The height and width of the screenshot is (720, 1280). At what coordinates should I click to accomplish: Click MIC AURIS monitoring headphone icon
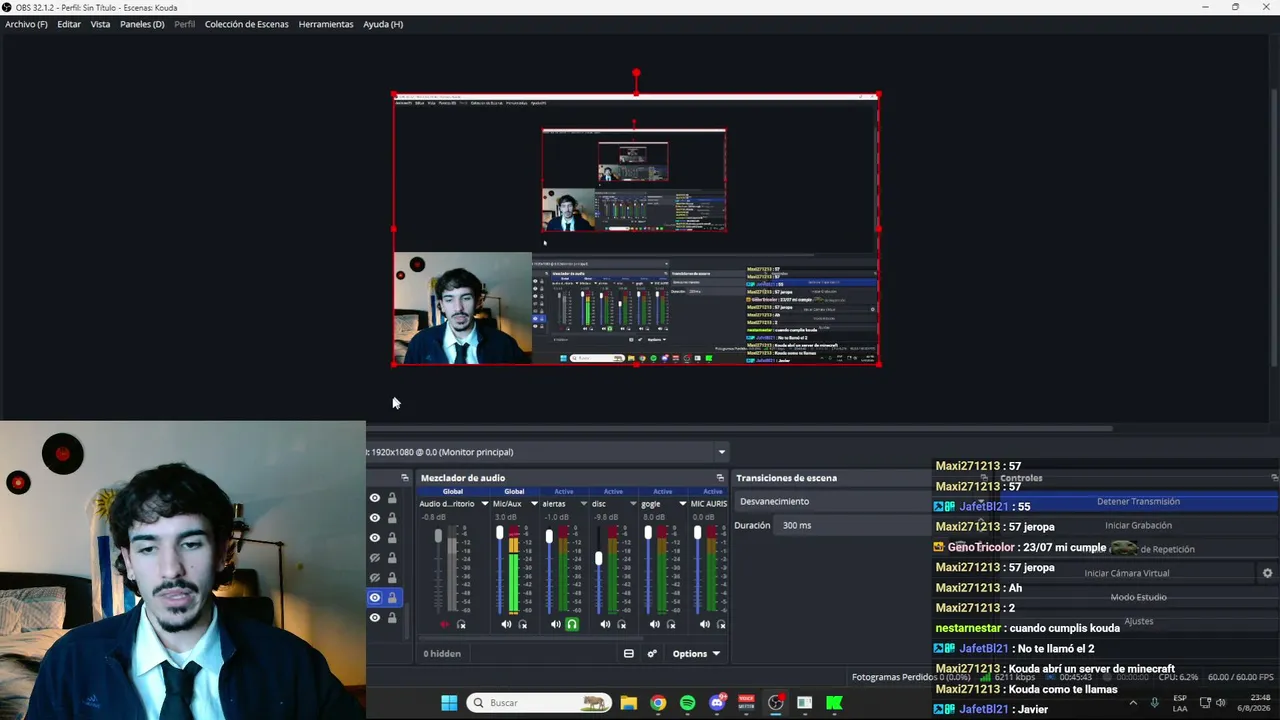pos(721,624)
